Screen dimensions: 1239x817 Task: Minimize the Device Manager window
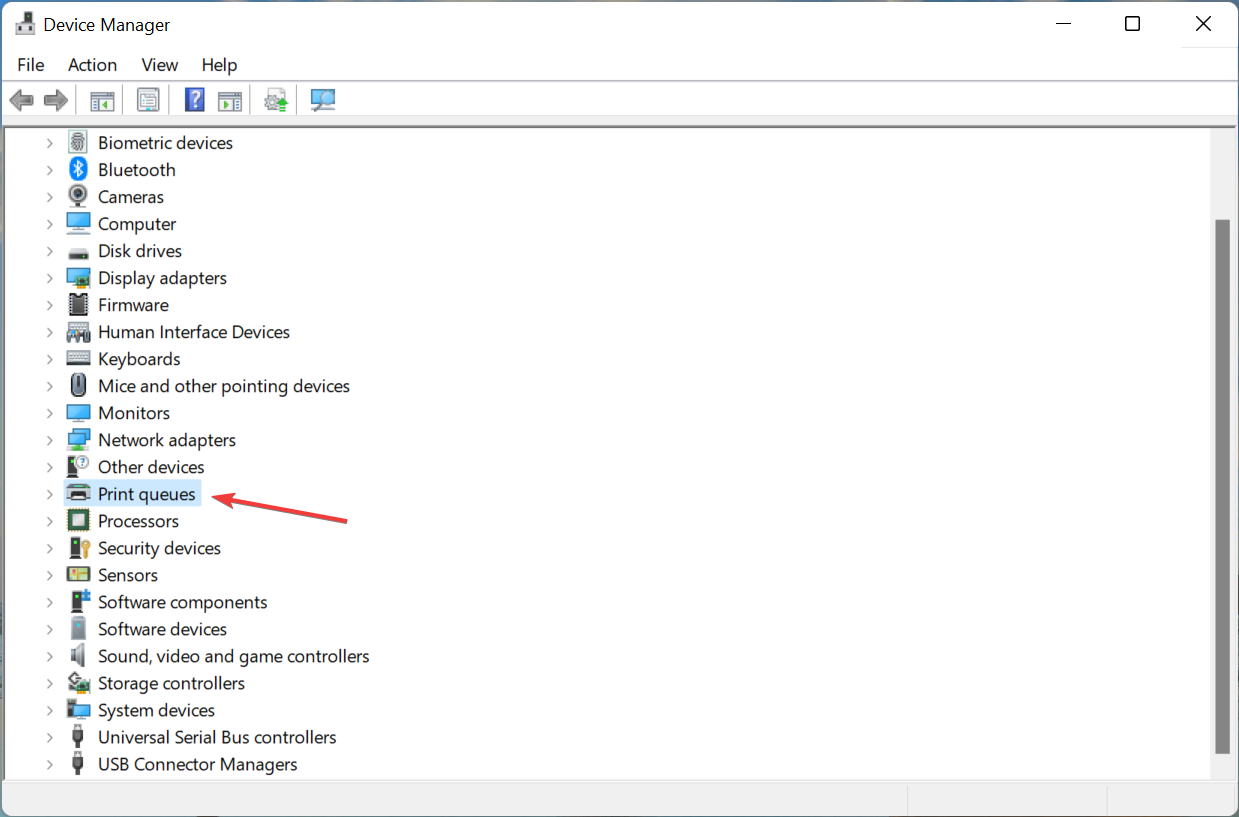pos(1061,24)
